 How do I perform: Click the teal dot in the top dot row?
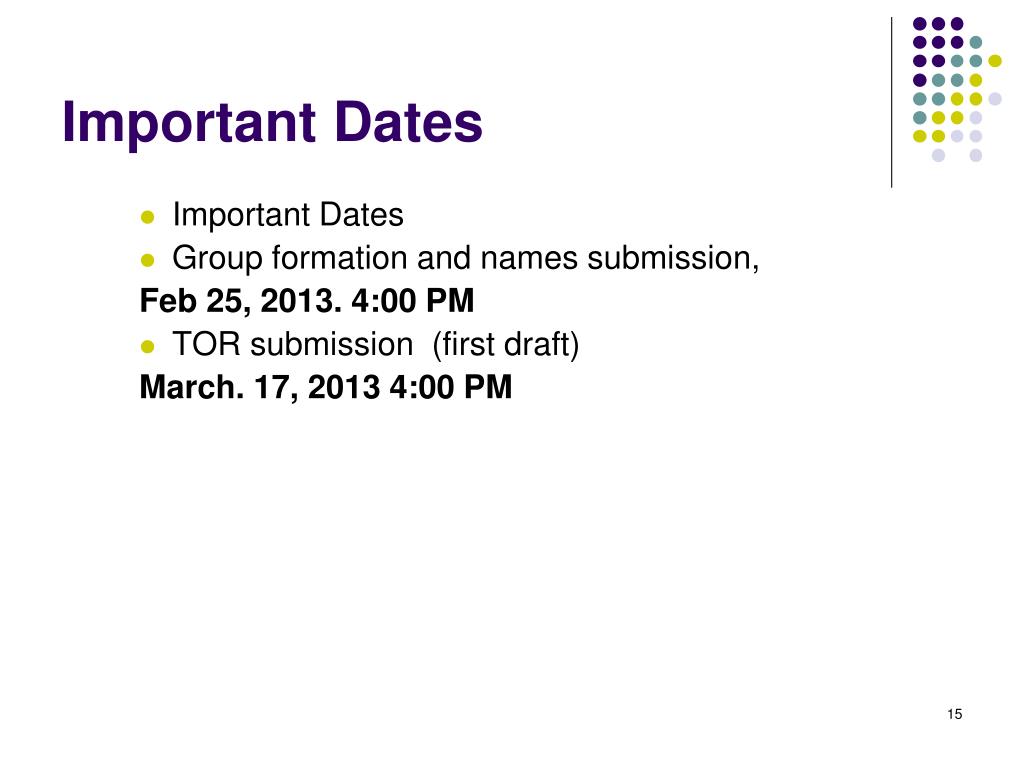click(976, 42)
